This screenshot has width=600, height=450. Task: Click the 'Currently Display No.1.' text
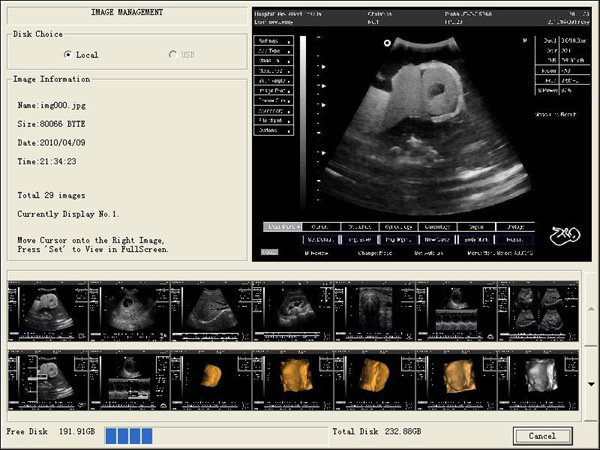pos(68,214)
